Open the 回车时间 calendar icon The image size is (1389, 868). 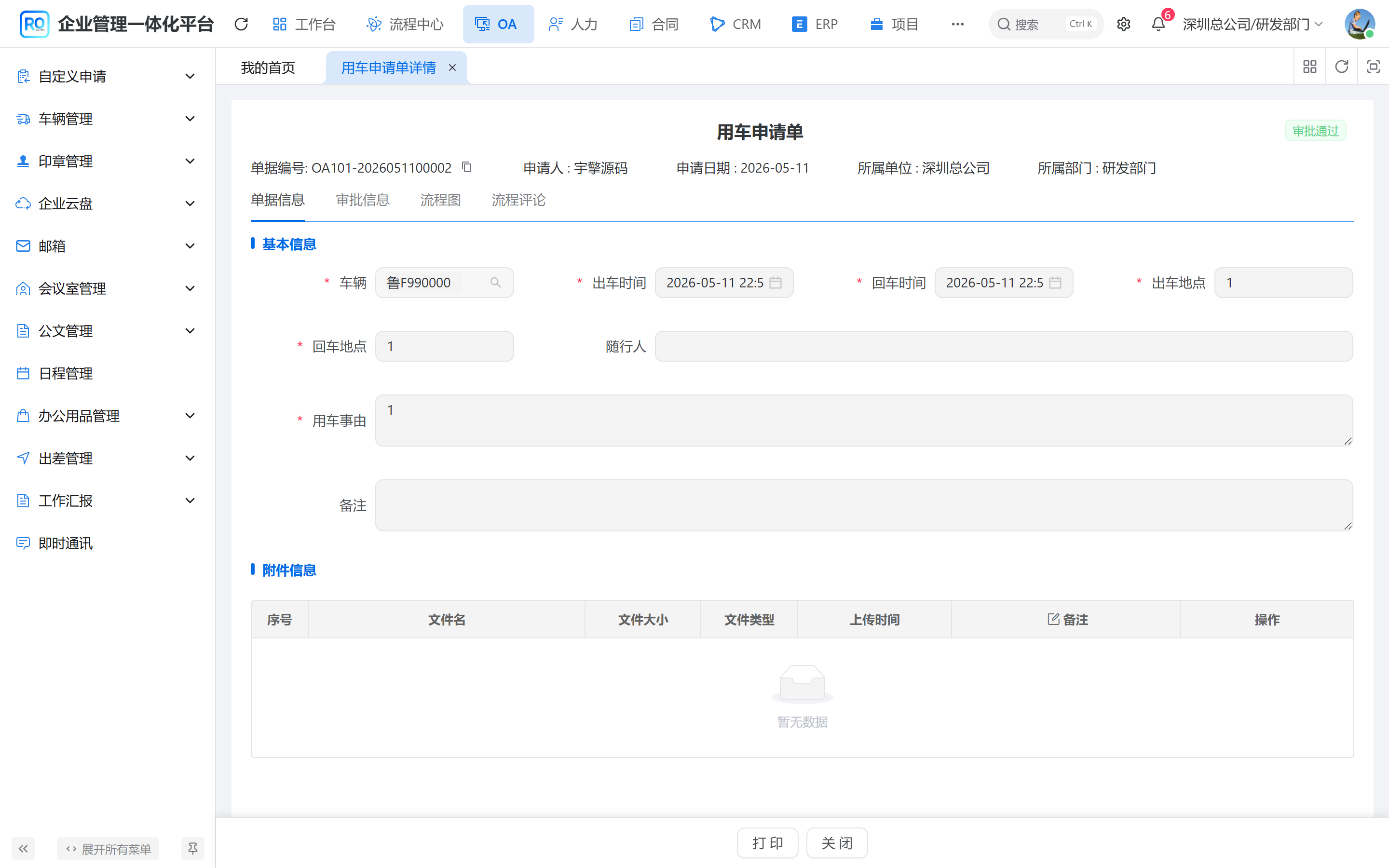pyautogui.click(x=1055, y=283)
